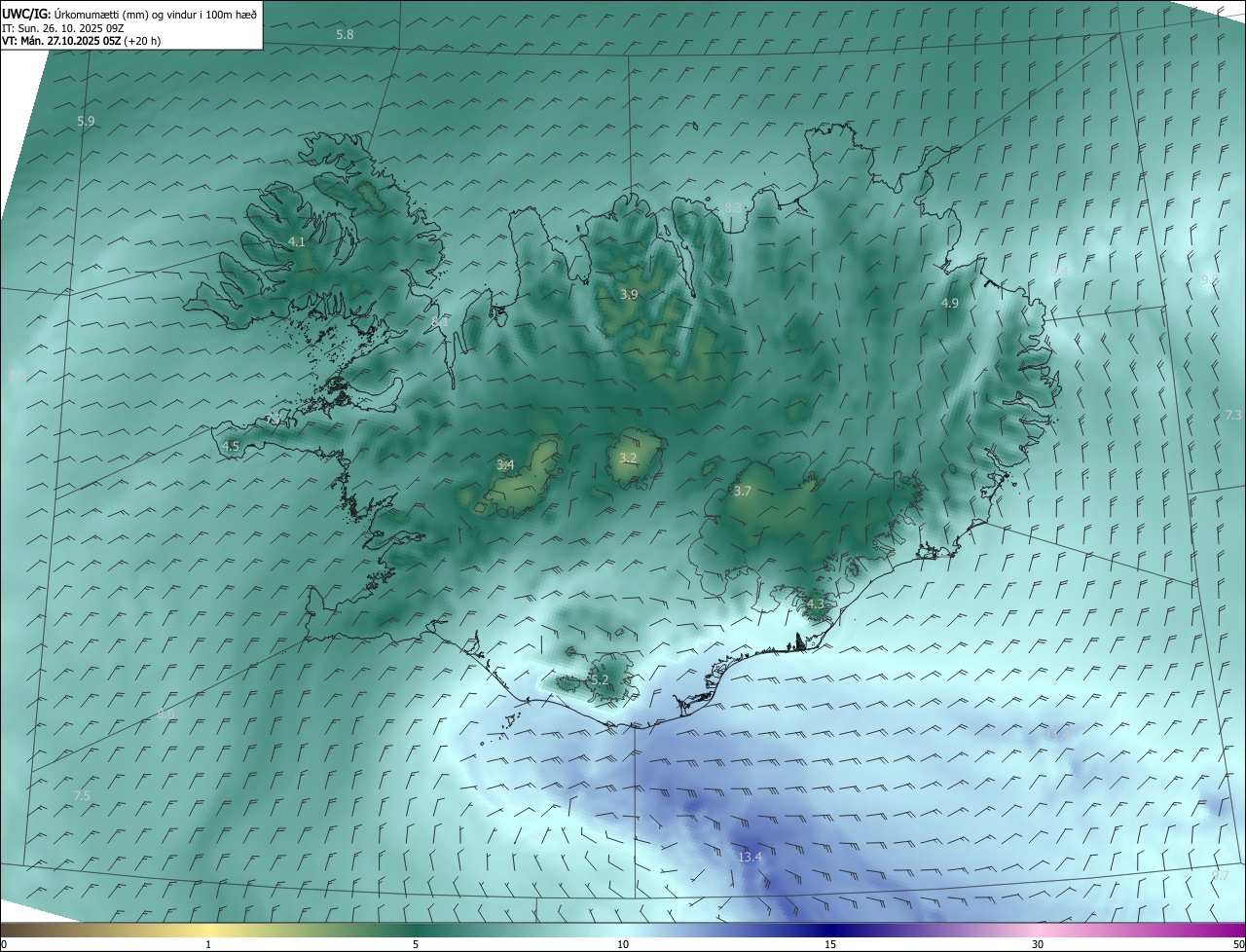Screen dimensions: 1246x952
Task: Click the 7.5 value label in the southwest sea
Action: (x=82, y=795)
